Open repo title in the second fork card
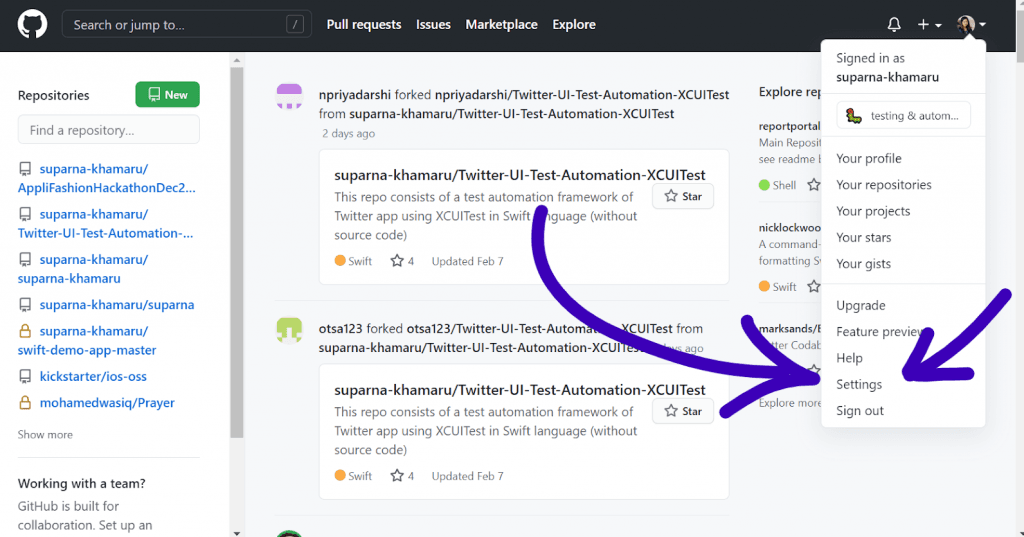Image resolution: width=1024 pixels, height=537 pixels. 520,390
